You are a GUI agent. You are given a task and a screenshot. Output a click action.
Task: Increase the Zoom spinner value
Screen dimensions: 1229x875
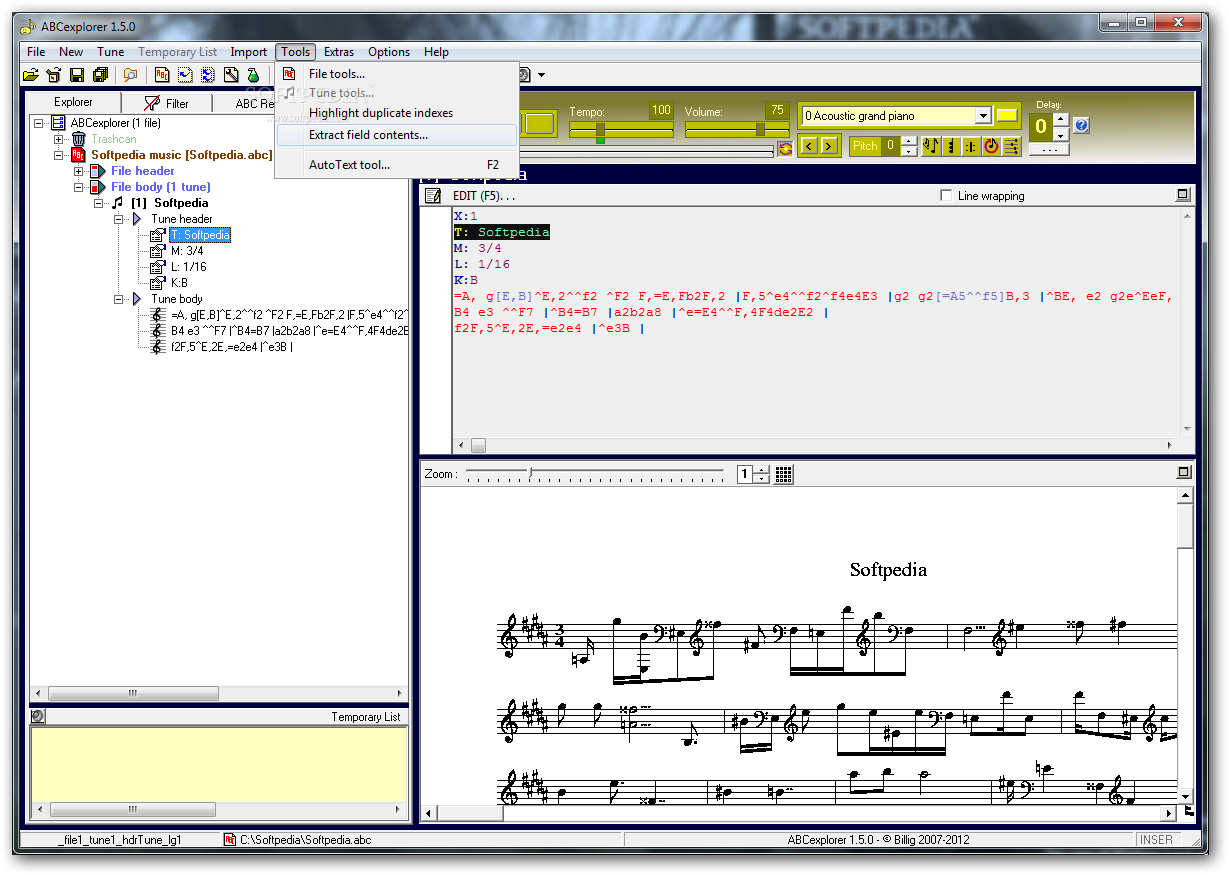pyautogui.click(x=761, y=470)
